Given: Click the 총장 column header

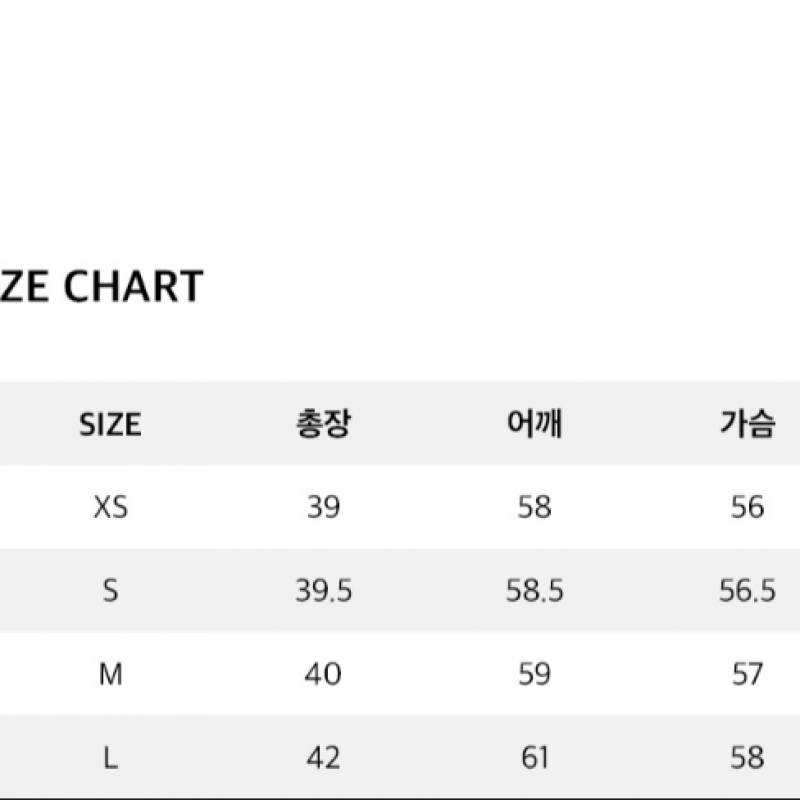Looking at the screenshot, I should (x=323, y=423).
